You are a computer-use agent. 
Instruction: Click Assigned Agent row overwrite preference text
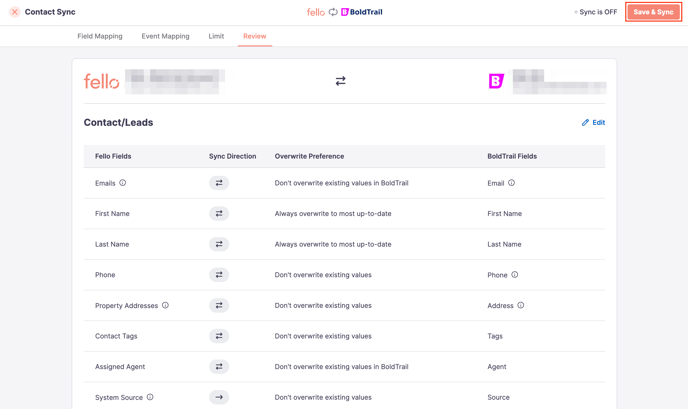click(x=341, y=366)
